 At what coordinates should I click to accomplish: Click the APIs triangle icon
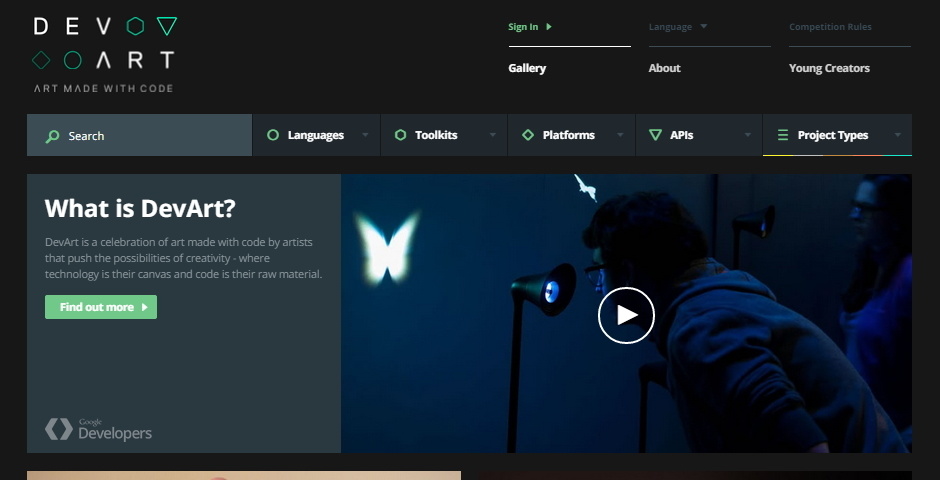click(656, 135)
